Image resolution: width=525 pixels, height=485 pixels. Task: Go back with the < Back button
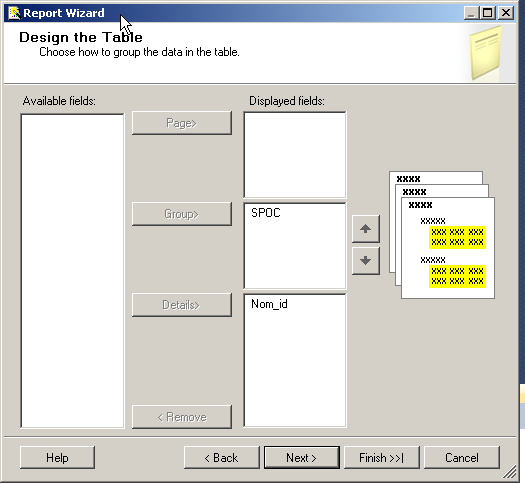coord(222,458)
